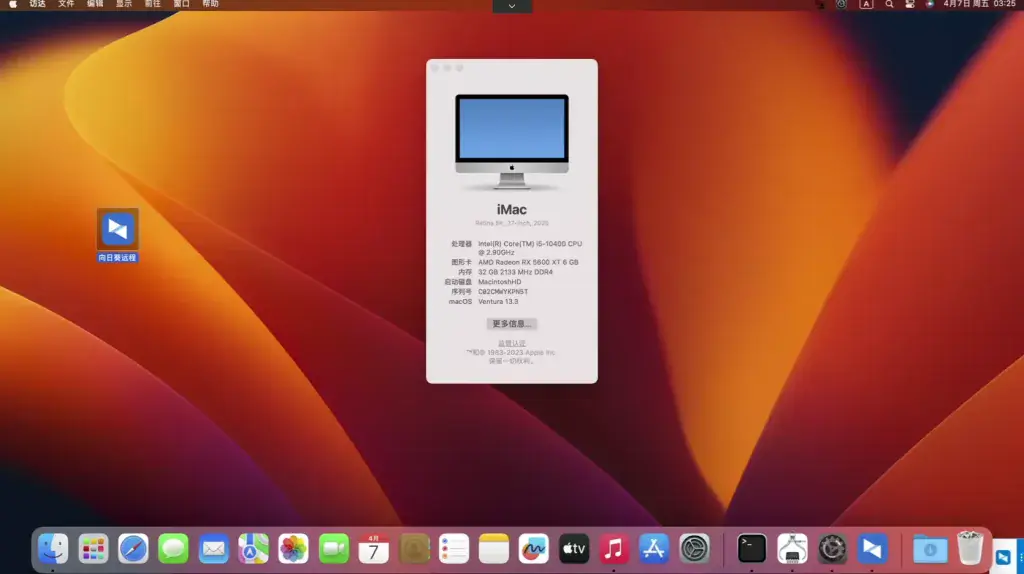Open the Mail app in Dock
Image resolution: width=1024 pixels, height=574 pixels.
(x=214, y=549)
